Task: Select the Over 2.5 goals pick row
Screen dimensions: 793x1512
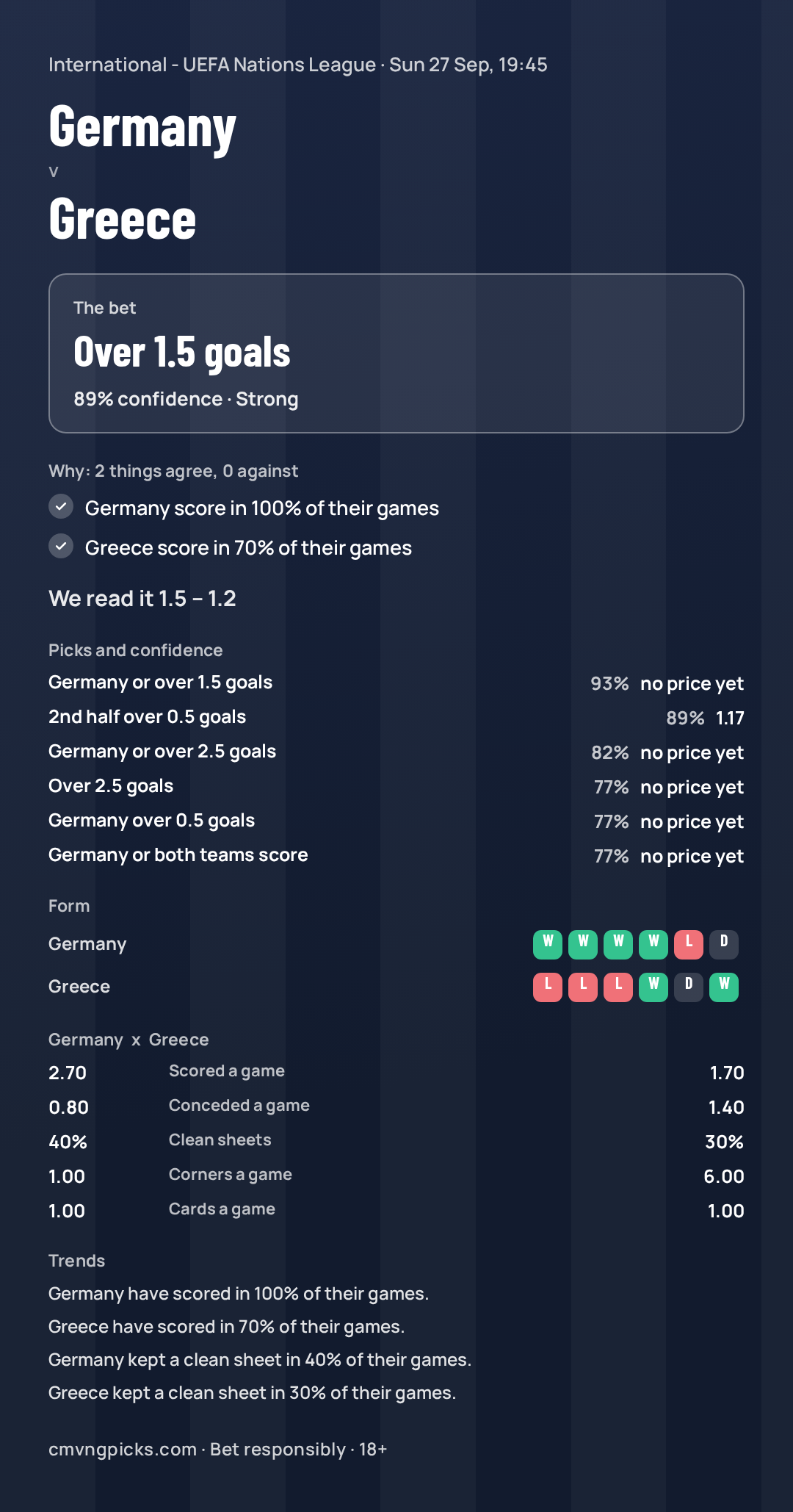Action: [396, 786]
